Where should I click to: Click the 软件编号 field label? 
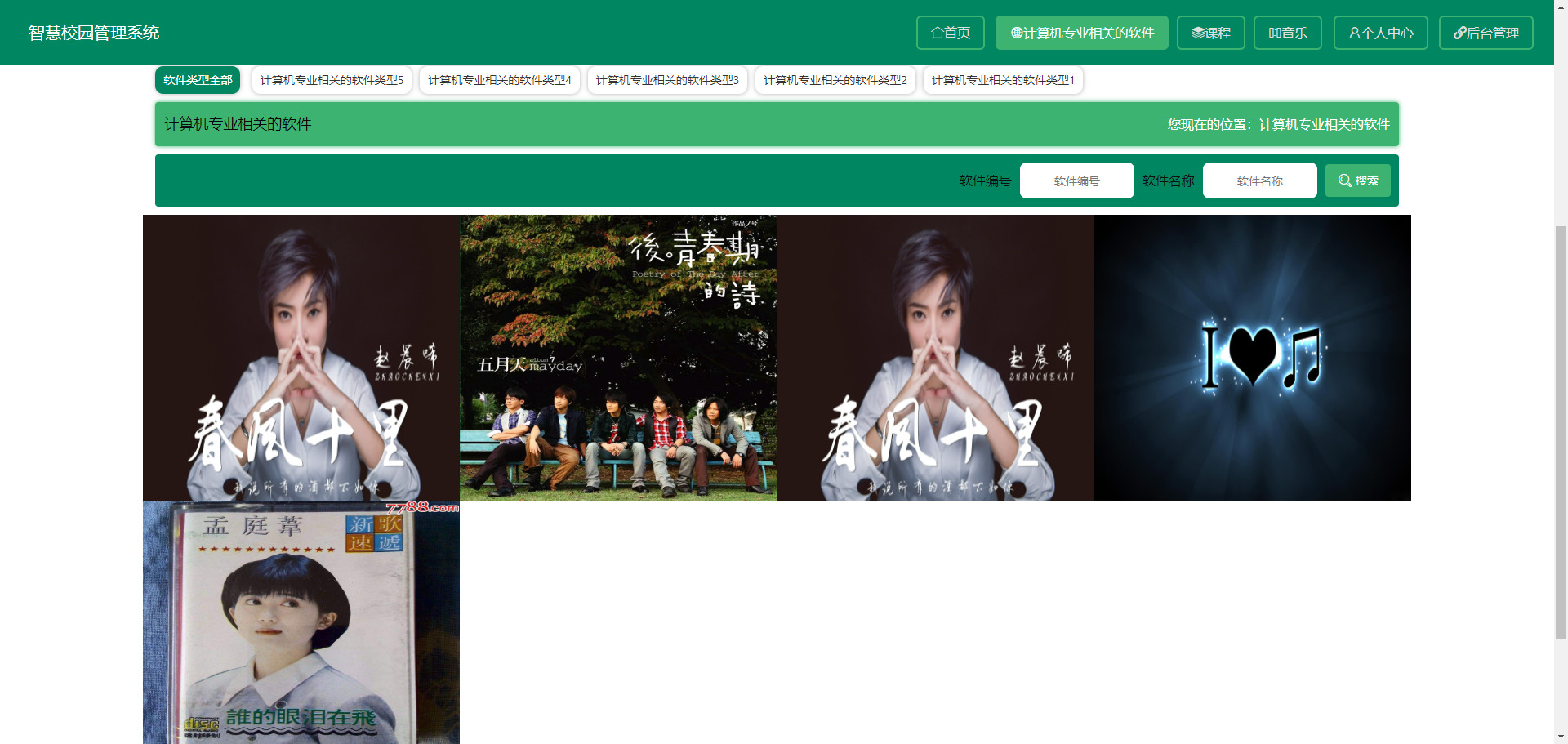point(985,180)
